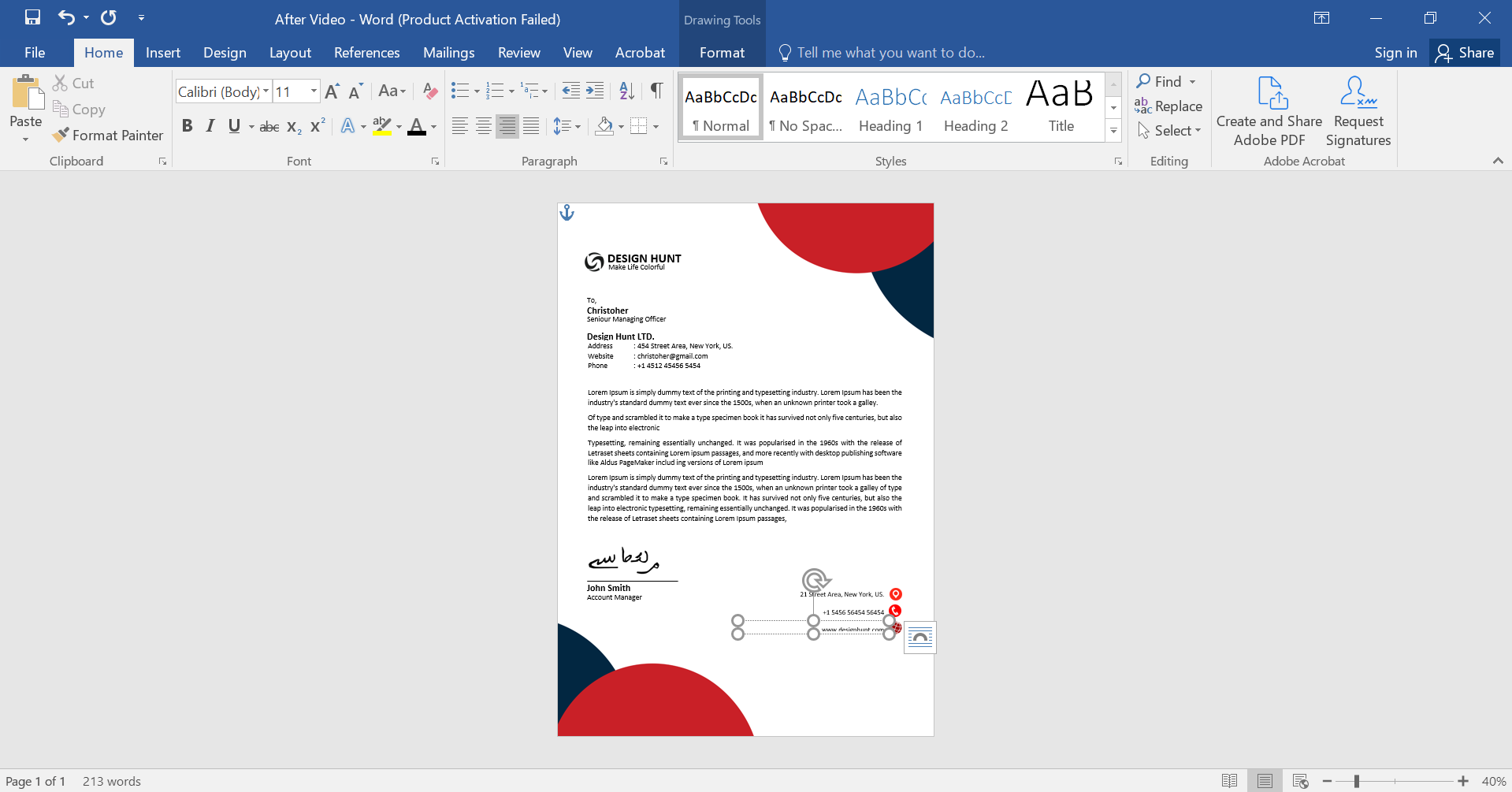Open the Share pane
1512x792 pixels.
tap(1466, 52)
